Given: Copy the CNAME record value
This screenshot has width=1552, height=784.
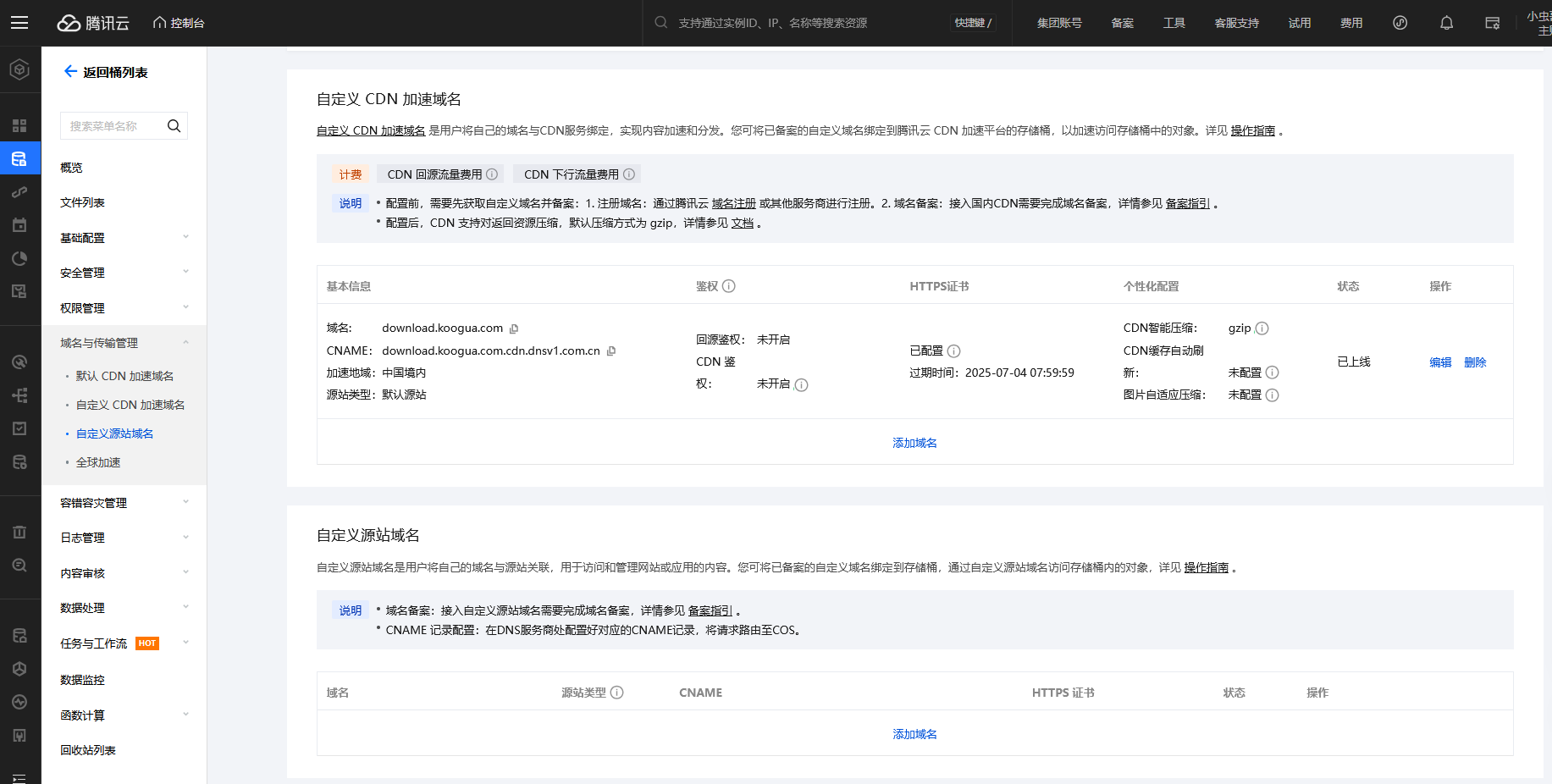Looking at the screenshot, I should coord(611,351).
